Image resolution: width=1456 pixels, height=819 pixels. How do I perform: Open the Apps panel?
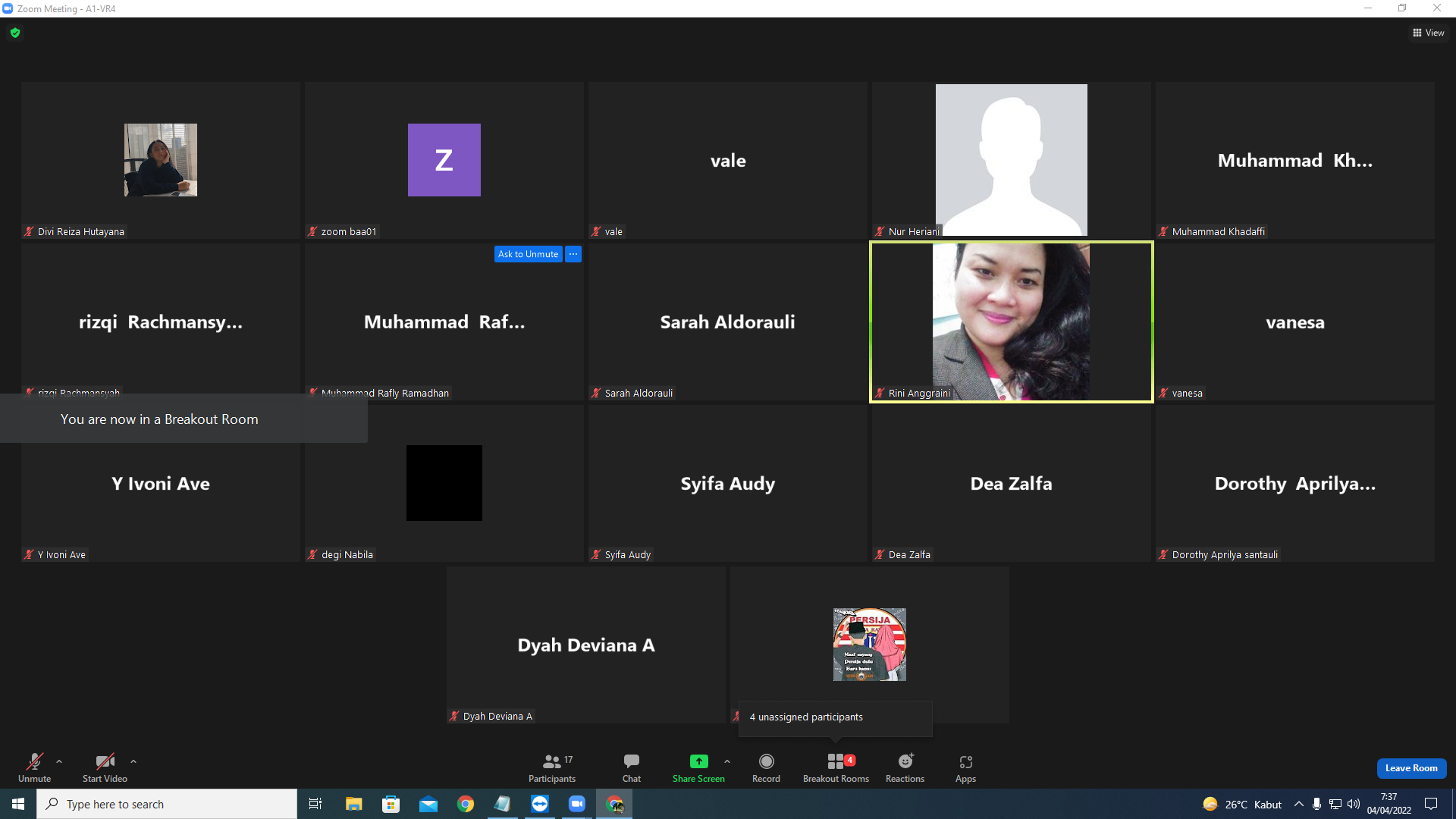(x=965, y=767)
